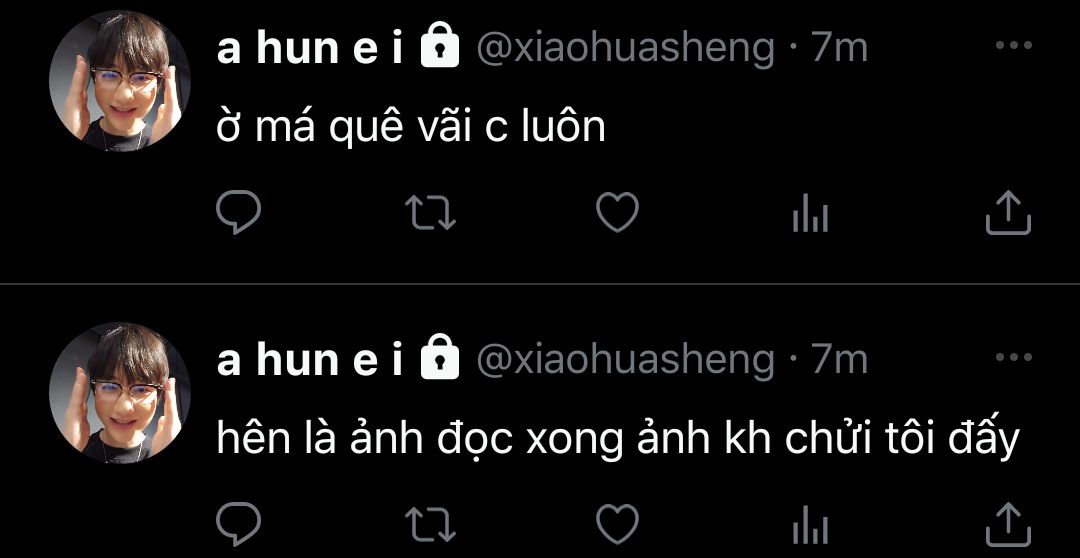Viewport: 1080px width, 558px height.
Task: Like the "ờ má quê vãi c luôn" tweet
Action: tap(617, 212)
